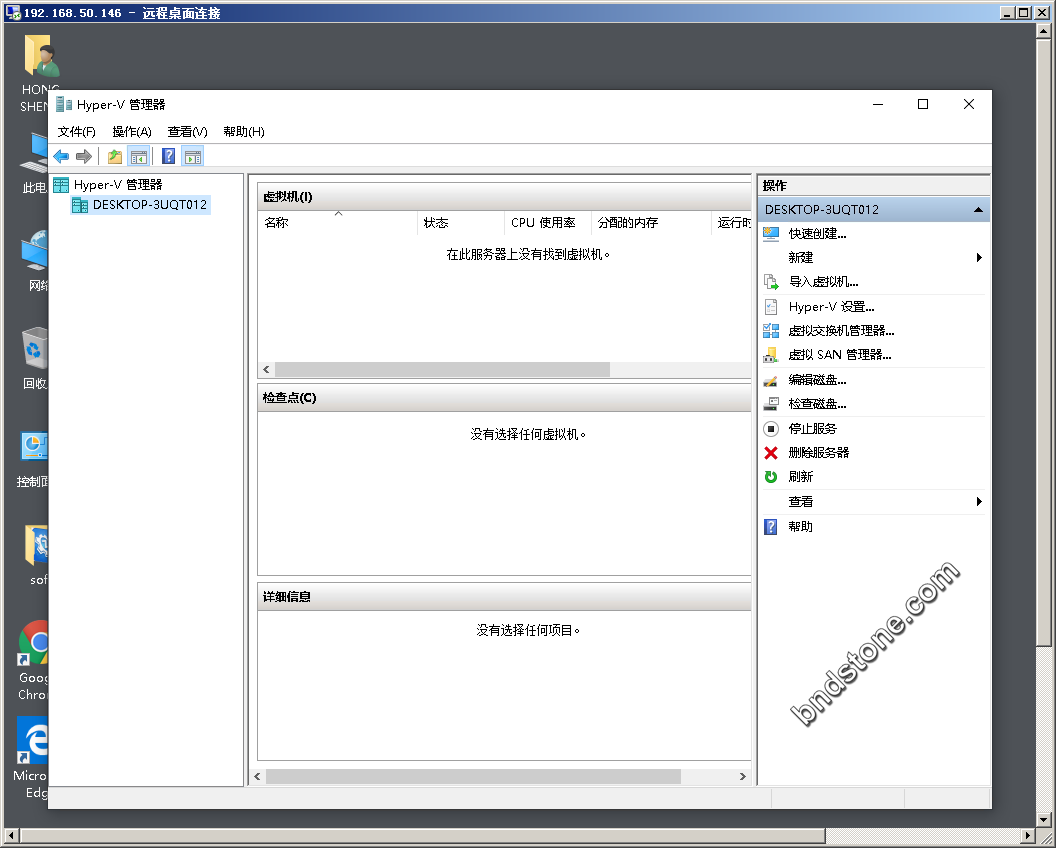Click the red X 删除服务器 icon

point(771,453)
